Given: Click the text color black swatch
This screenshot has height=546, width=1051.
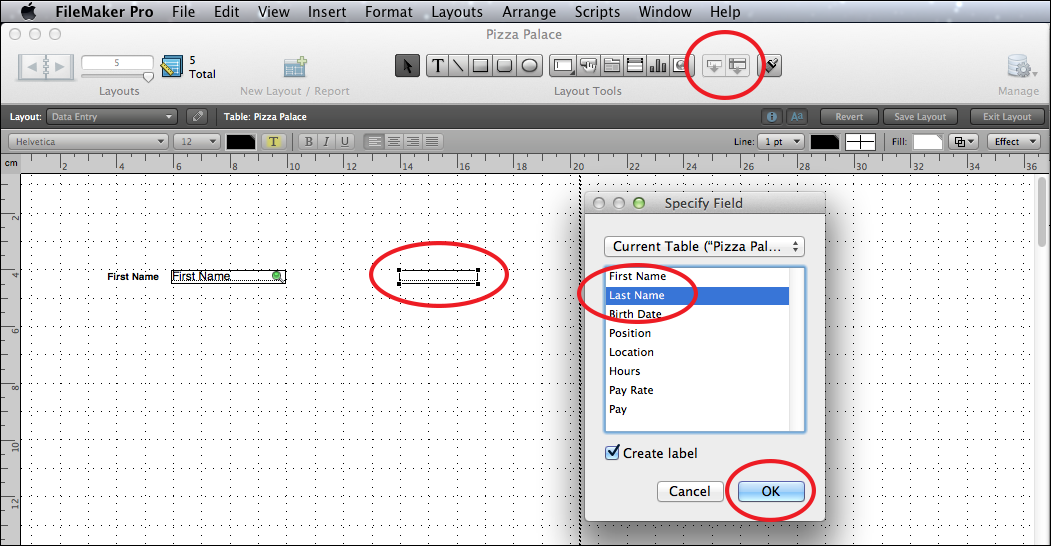Looking at the screenshot, I should (241, 141).
